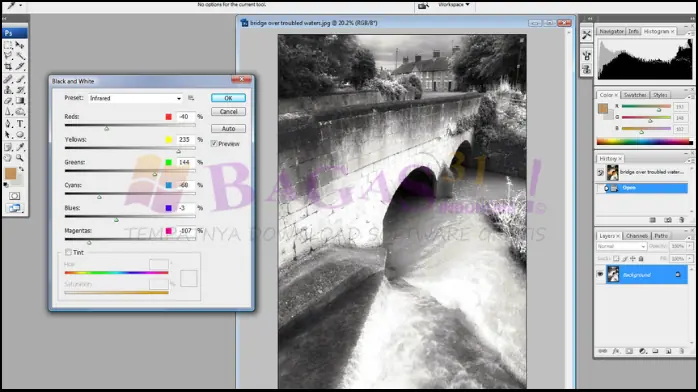
Task: Toggle history brush source for snapshot
Action: 601,173
